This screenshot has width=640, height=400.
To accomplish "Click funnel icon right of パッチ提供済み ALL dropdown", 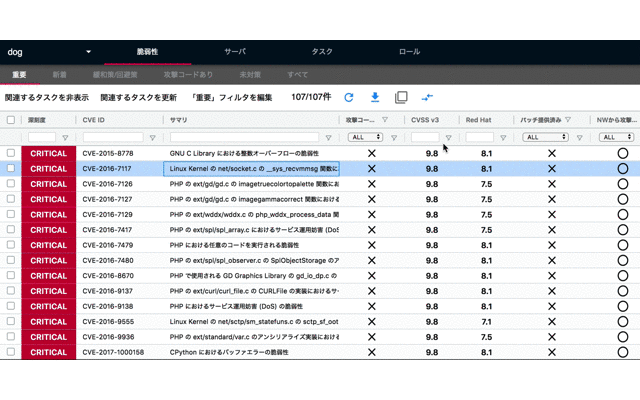I will tap(579, 138).
